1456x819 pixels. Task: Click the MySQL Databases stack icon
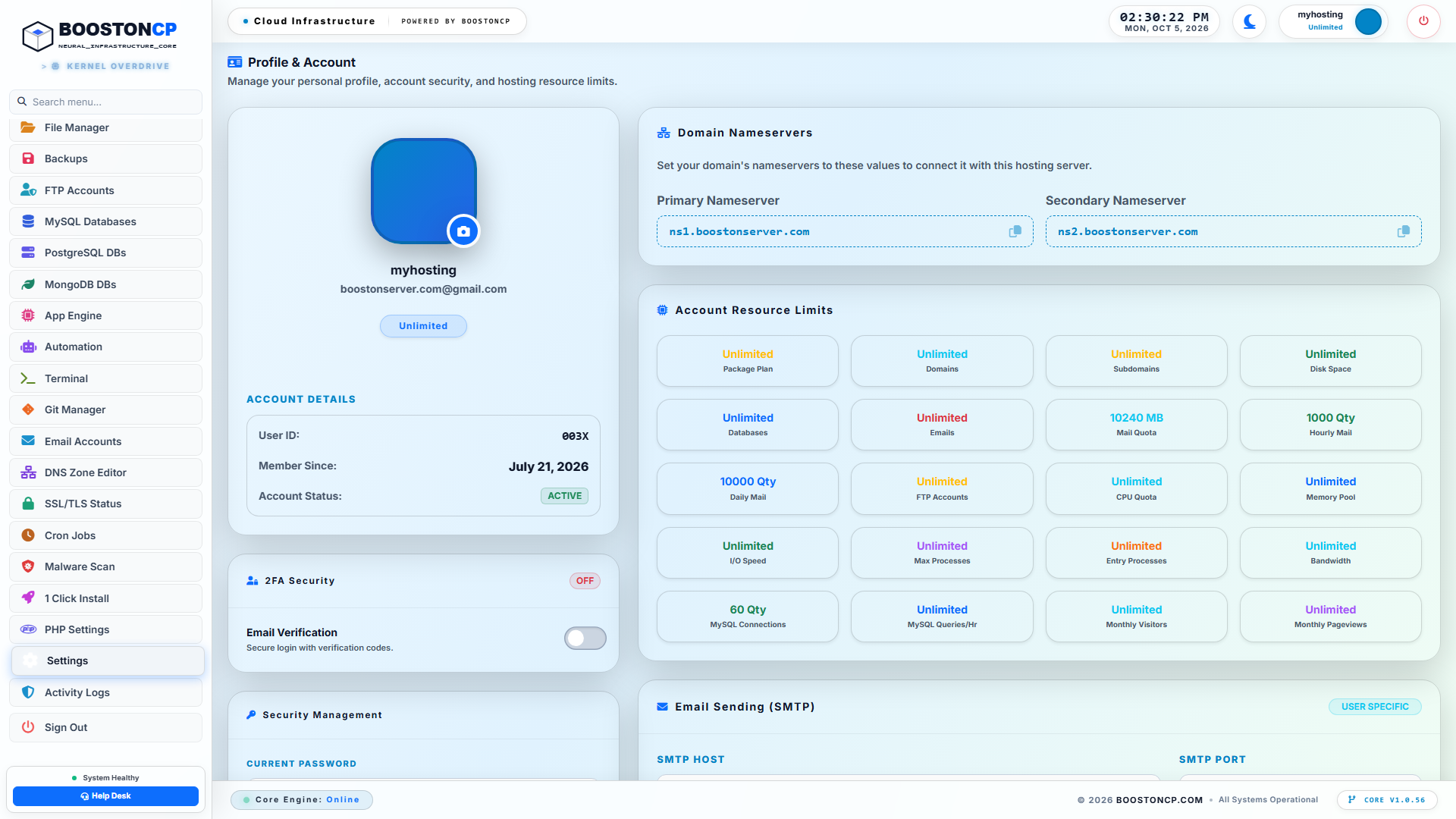(x=28, y=221)
